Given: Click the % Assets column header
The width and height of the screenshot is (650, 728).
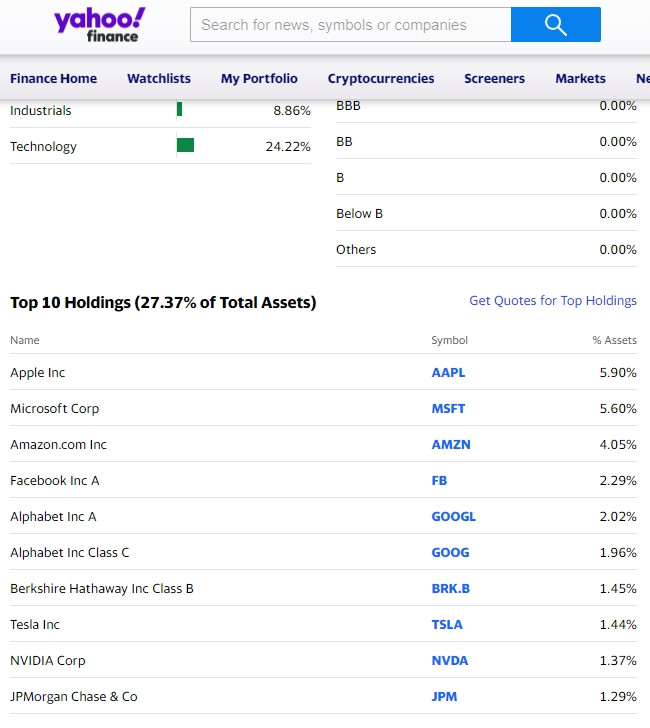Looking at the screenshot, I should (614, 340).
